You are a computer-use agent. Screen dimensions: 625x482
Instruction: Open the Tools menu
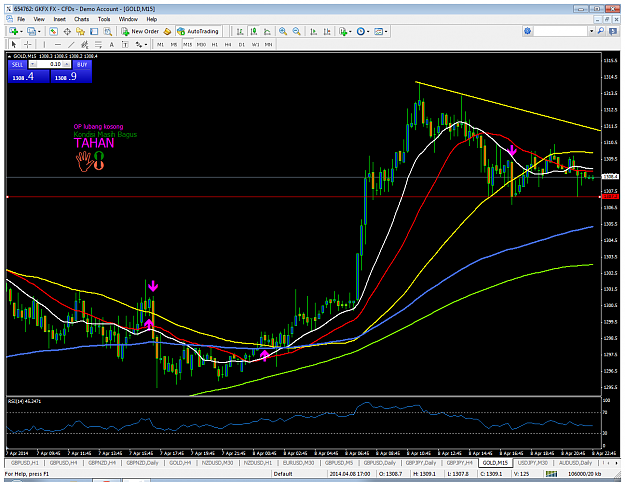pyautogui.click(x=104, y=19)
